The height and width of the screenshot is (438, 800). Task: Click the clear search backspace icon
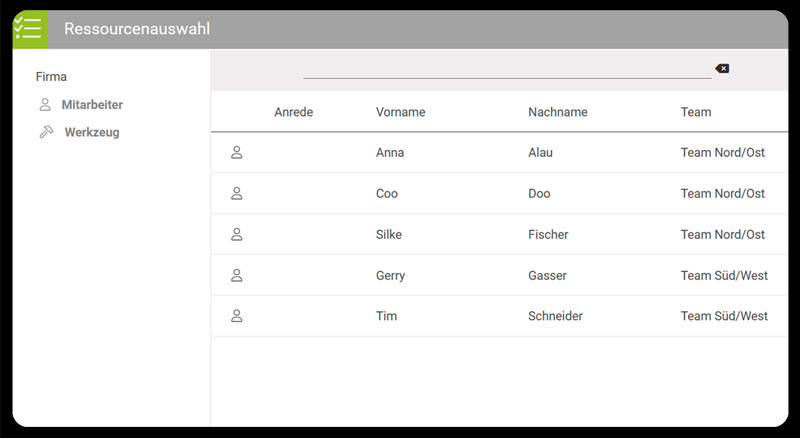tap(722, 69)
